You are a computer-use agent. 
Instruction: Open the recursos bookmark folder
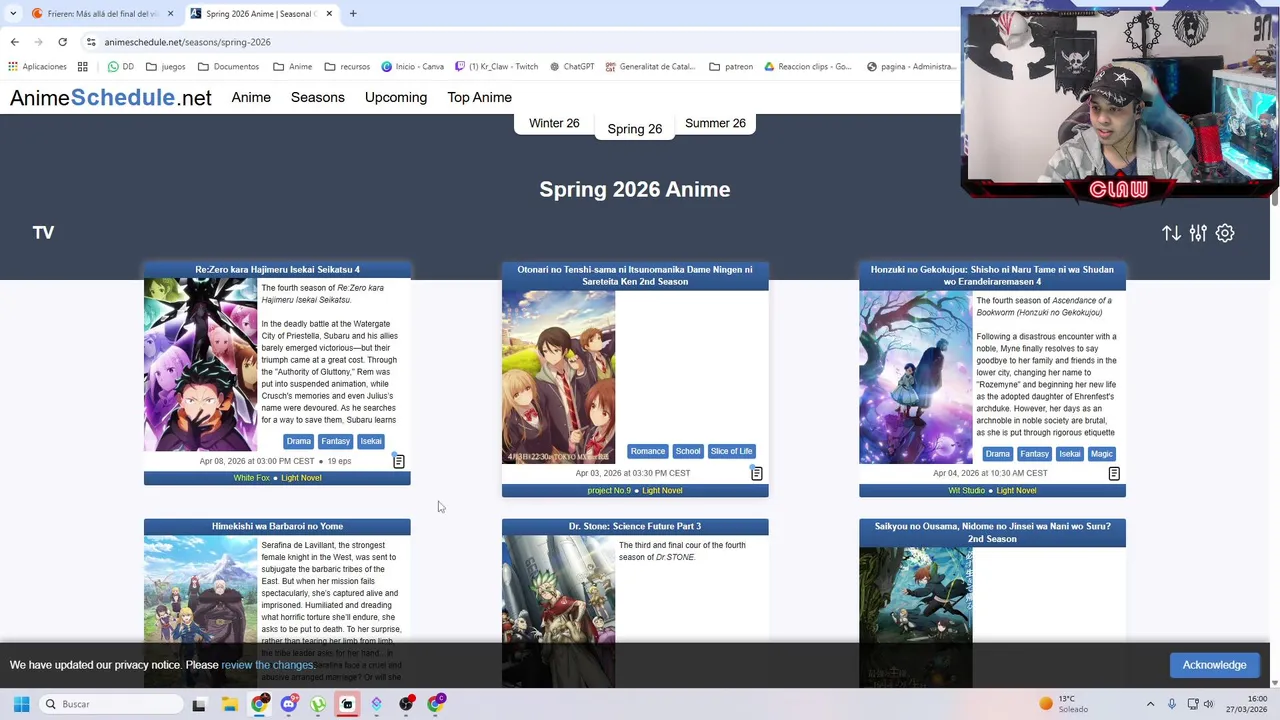pos(346,67)
